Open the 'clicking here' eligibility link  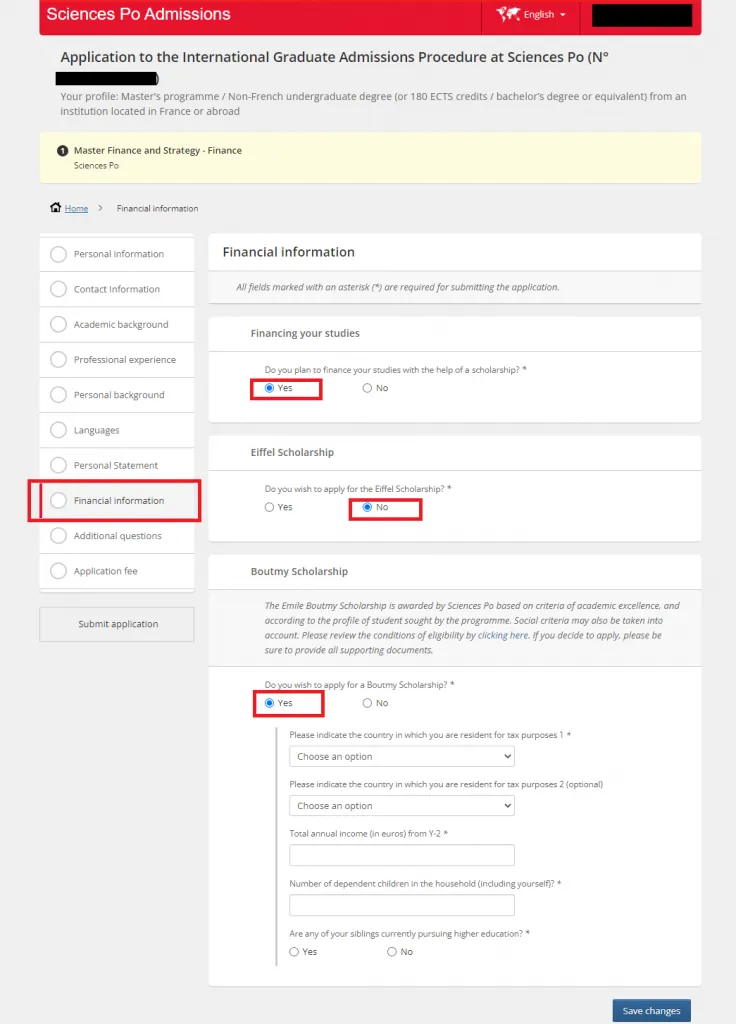tap(503, 635)
